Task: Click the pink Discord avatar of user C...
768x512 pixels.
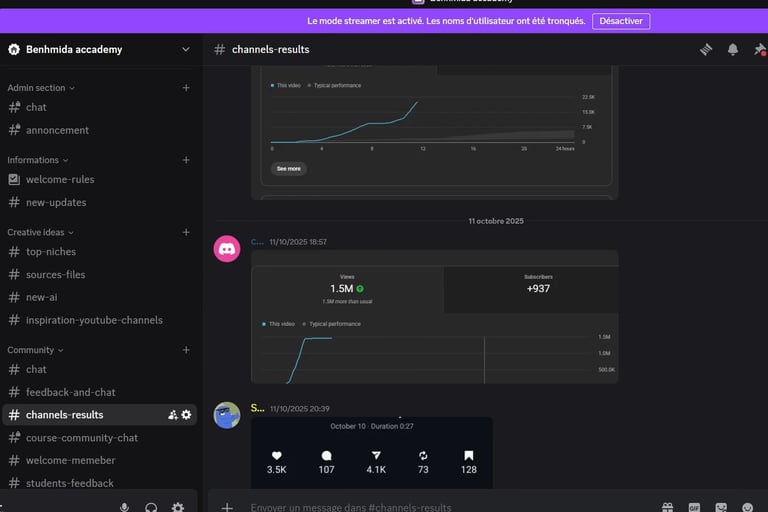Action: click(x=227, y=249)
